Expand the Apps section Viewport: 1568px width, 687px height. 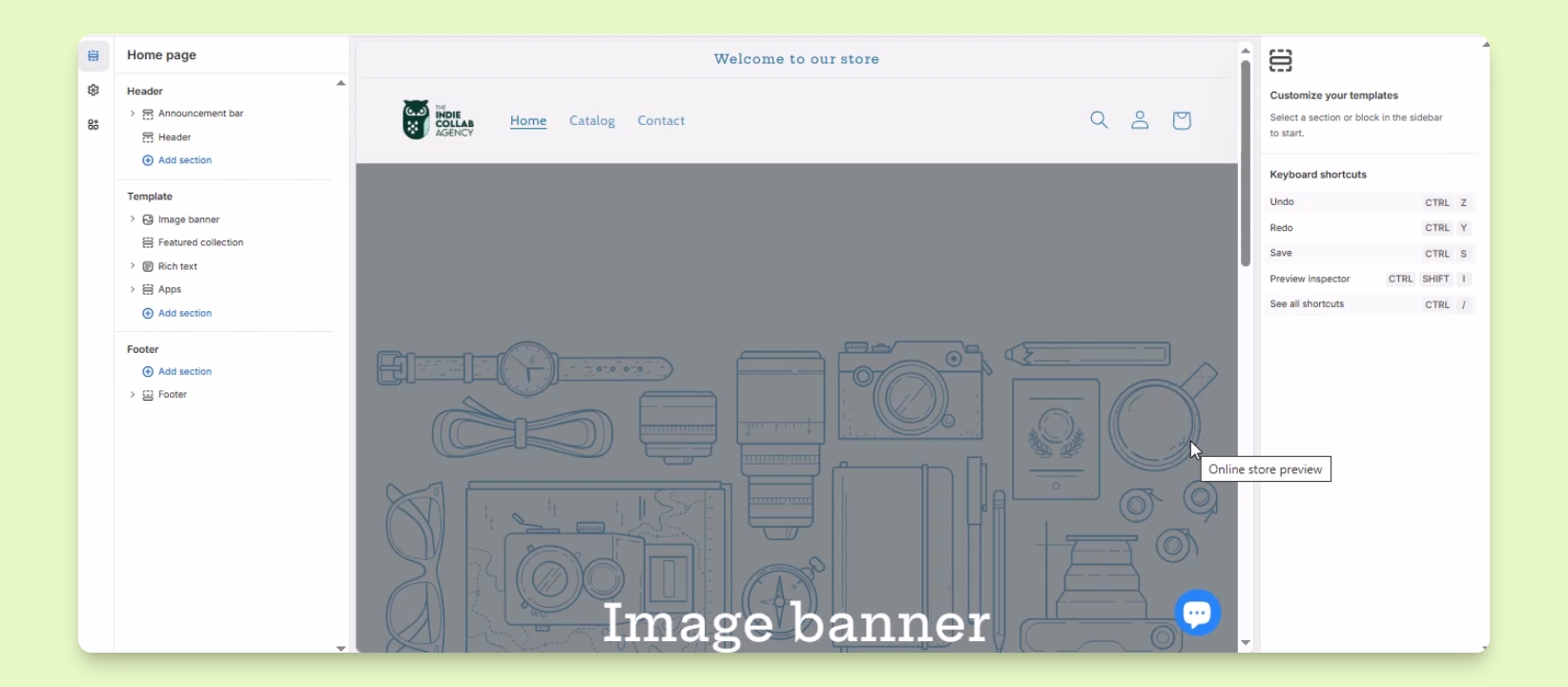(133, 289)
